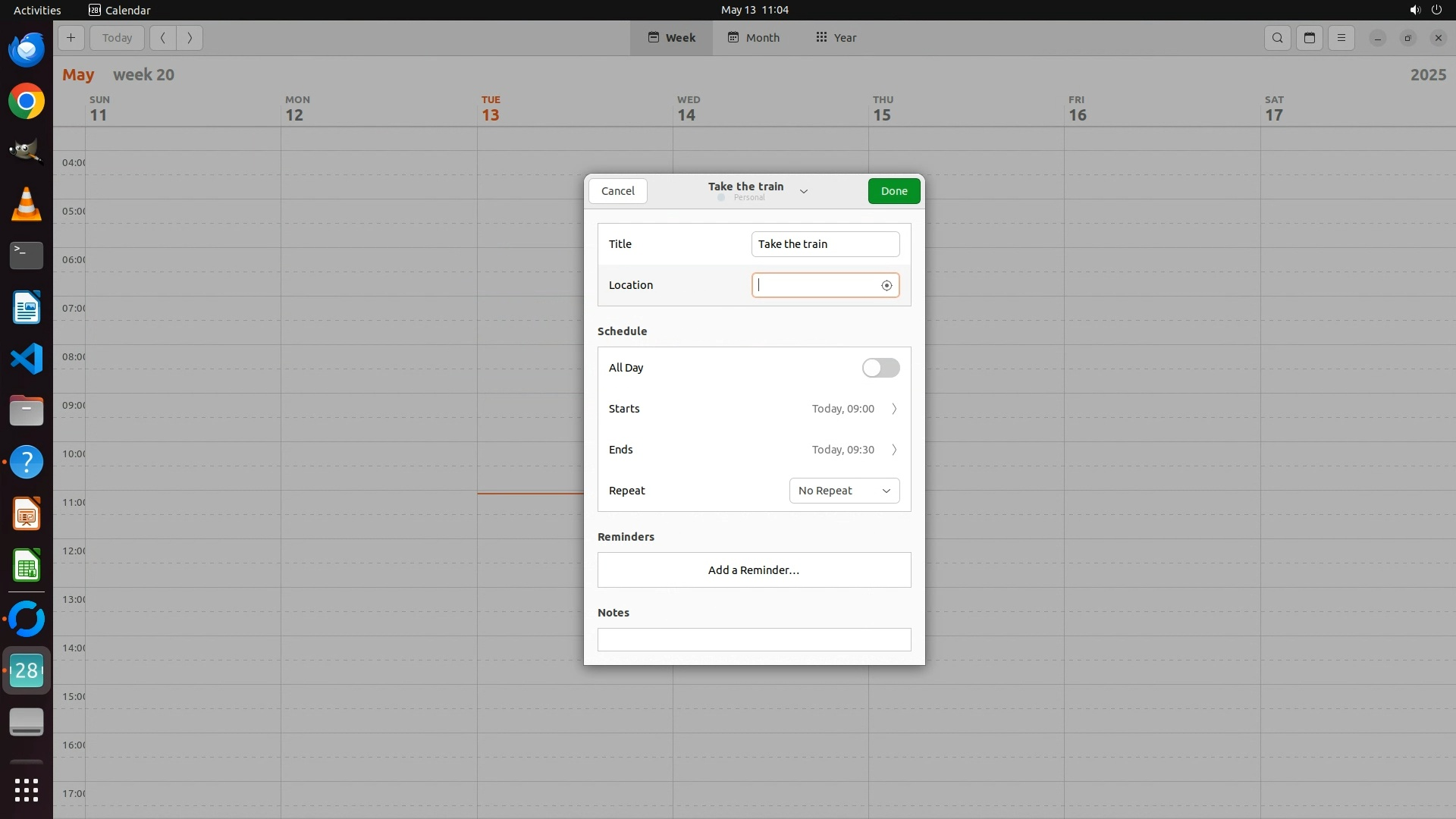Expand the Repeat dropdown
The width and height of the screenshot is (1456, 819).
[844, 491]
